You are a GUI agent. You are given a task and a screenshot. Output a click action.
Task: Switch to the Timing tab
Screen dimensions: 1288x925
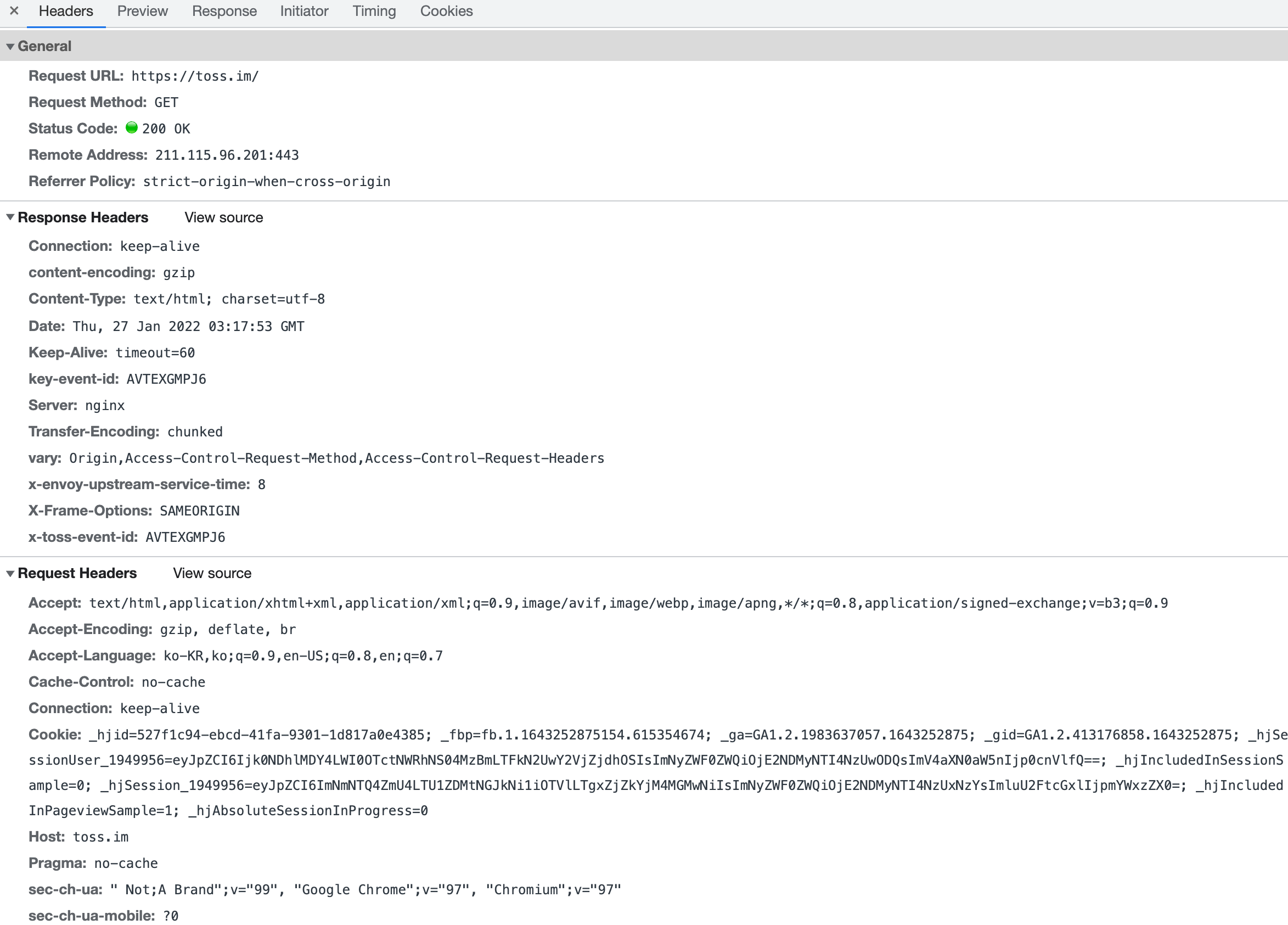point(374,11)
